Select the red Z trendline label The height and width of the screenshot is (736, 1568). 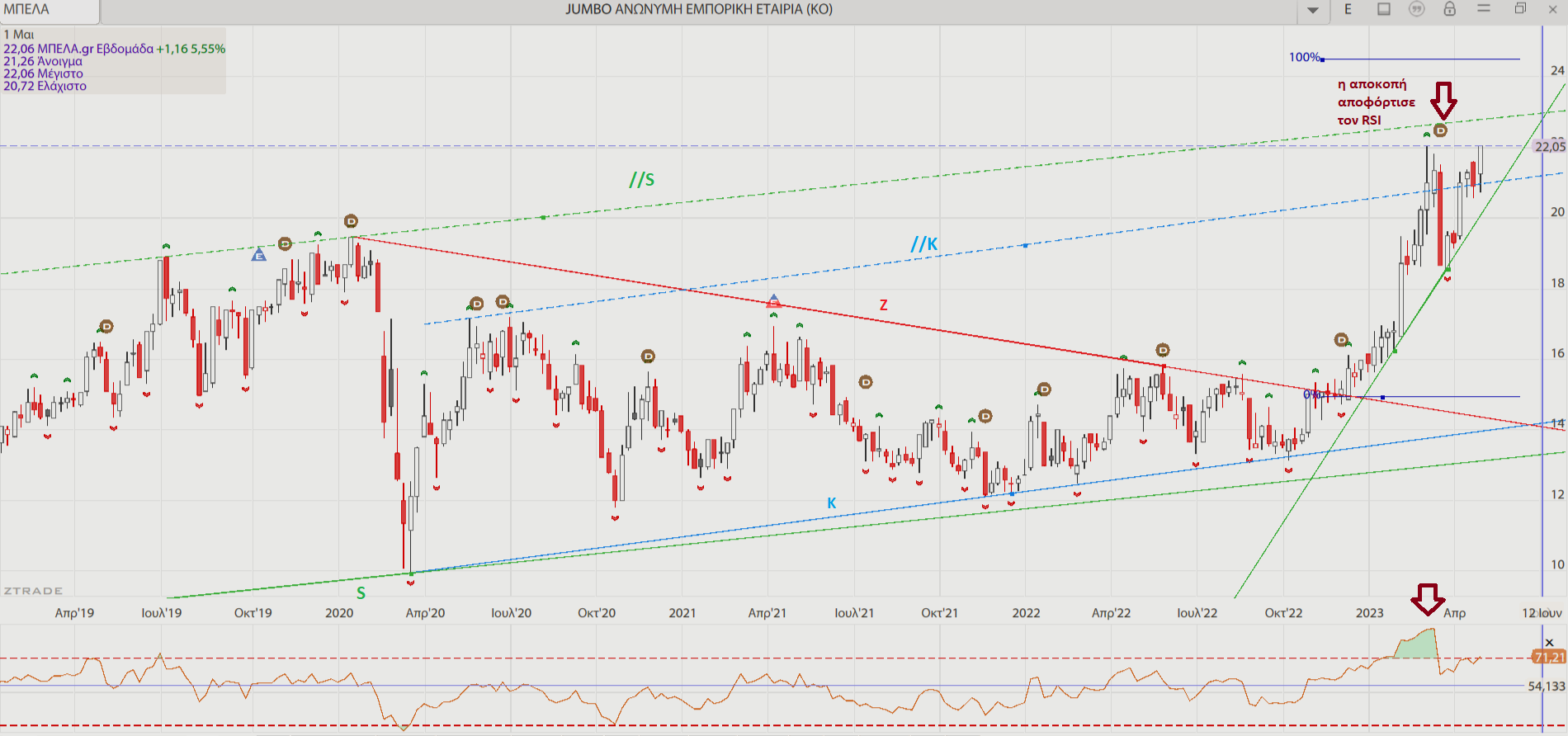point(883,305)
